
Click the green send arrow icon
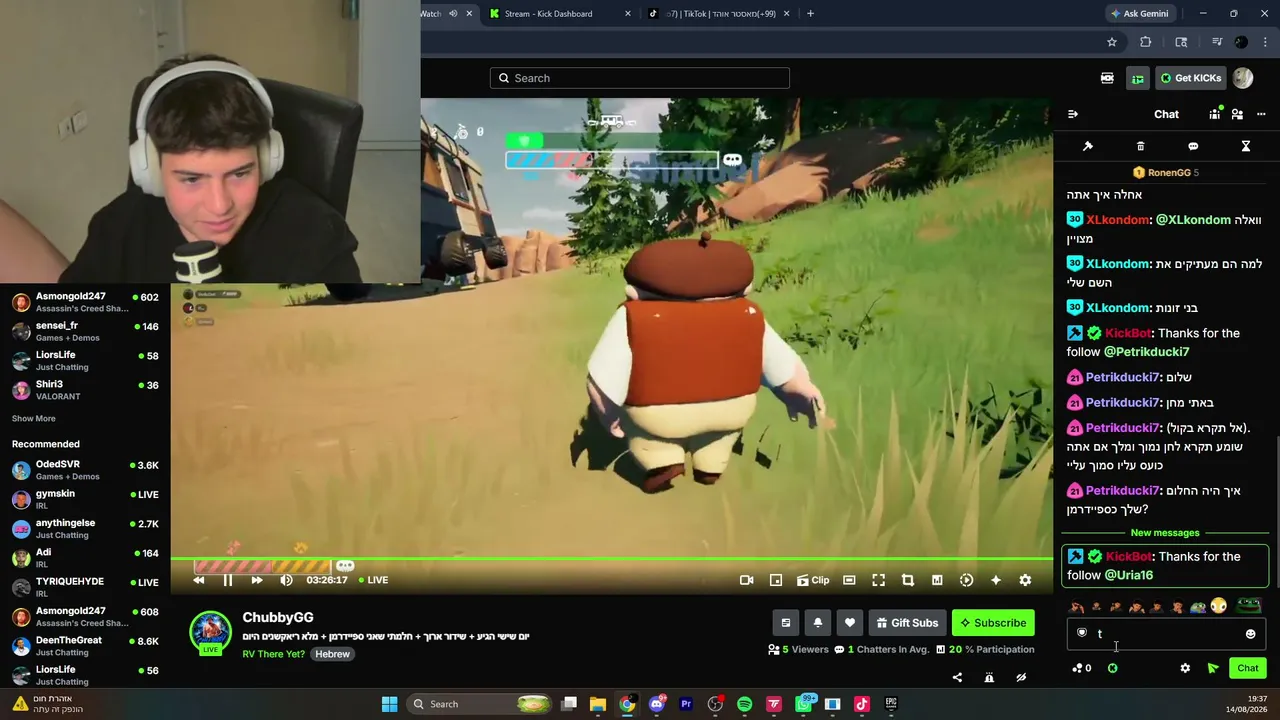point(1213,668)
